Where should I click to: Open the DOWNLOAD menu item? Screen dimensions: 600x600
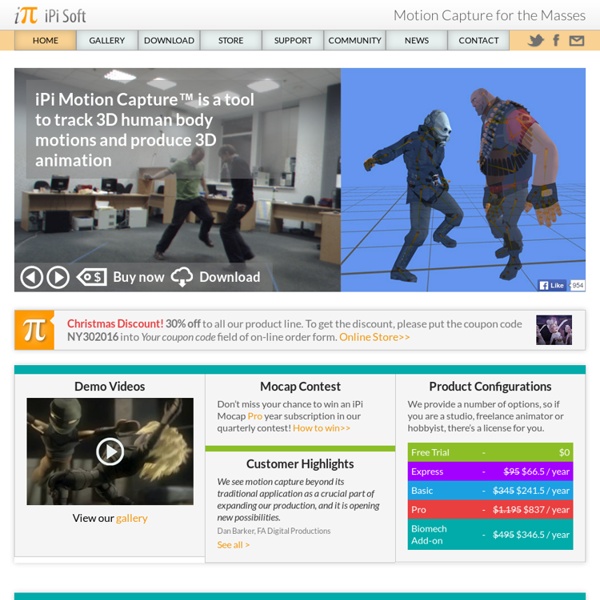(169, 40)
